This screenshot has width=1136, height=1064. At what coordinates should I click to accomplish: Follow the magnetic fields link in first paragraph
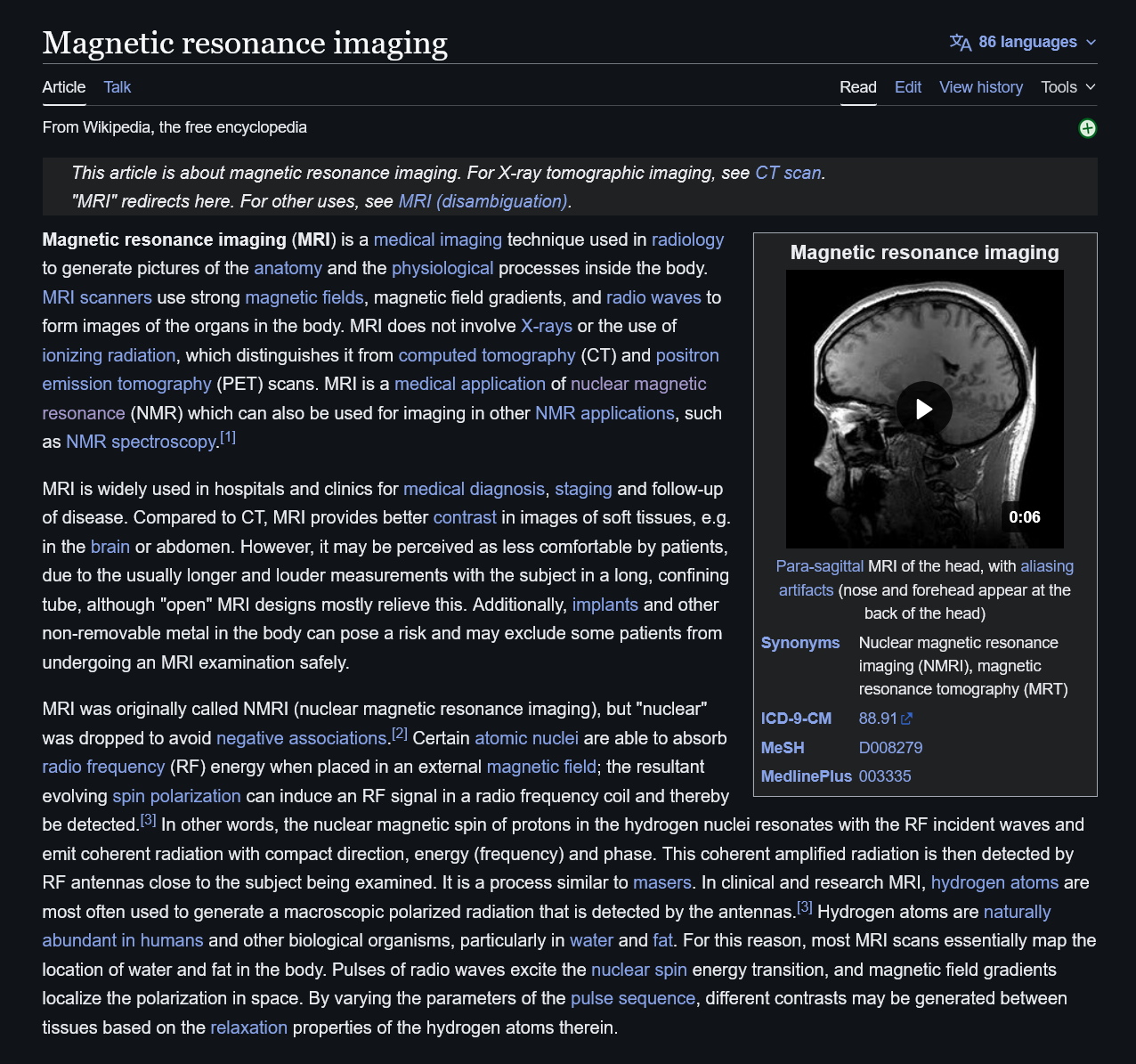(x=304, y=297)
